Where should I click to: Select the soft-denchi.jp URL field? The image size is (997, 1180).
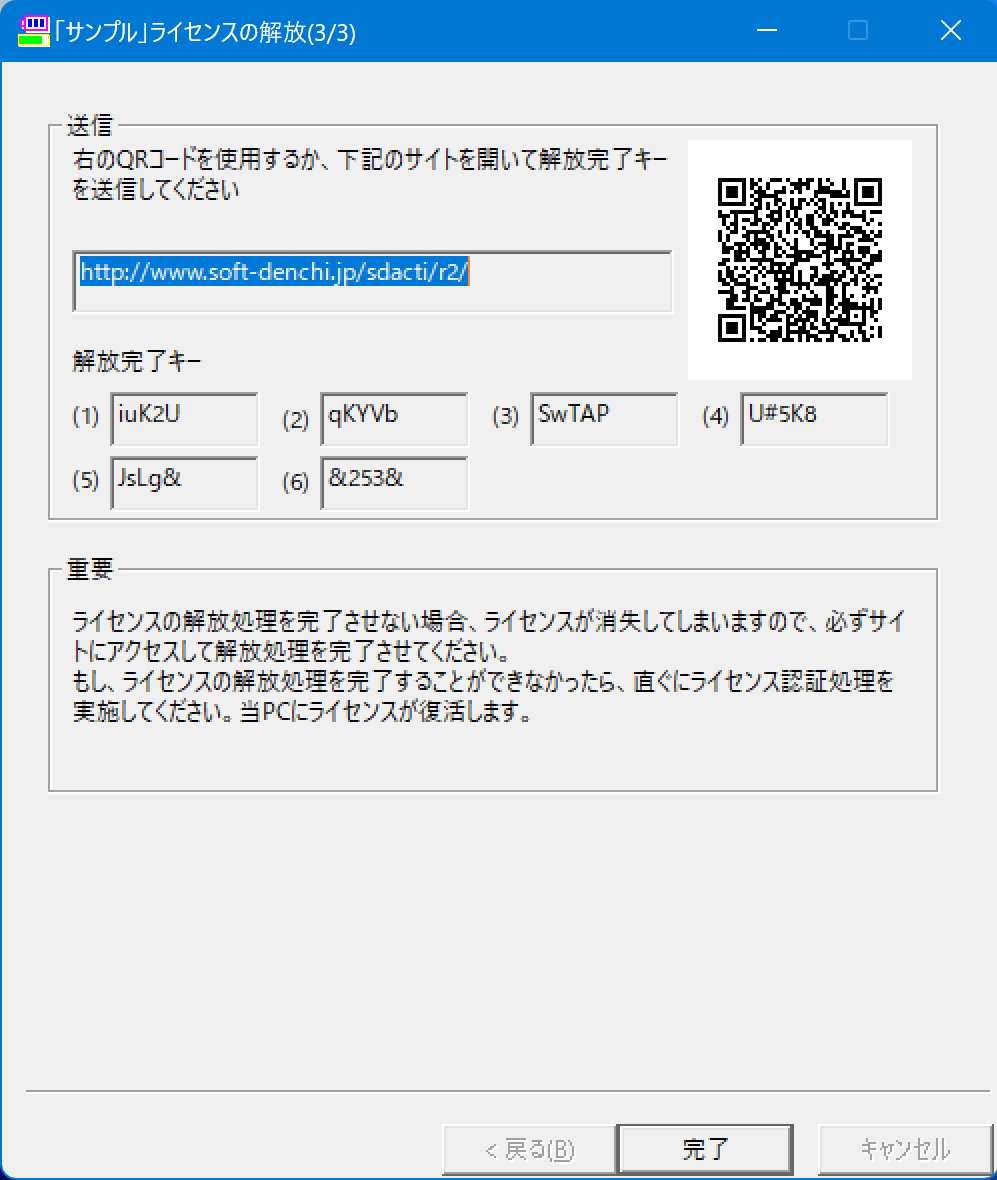(372, 281)
